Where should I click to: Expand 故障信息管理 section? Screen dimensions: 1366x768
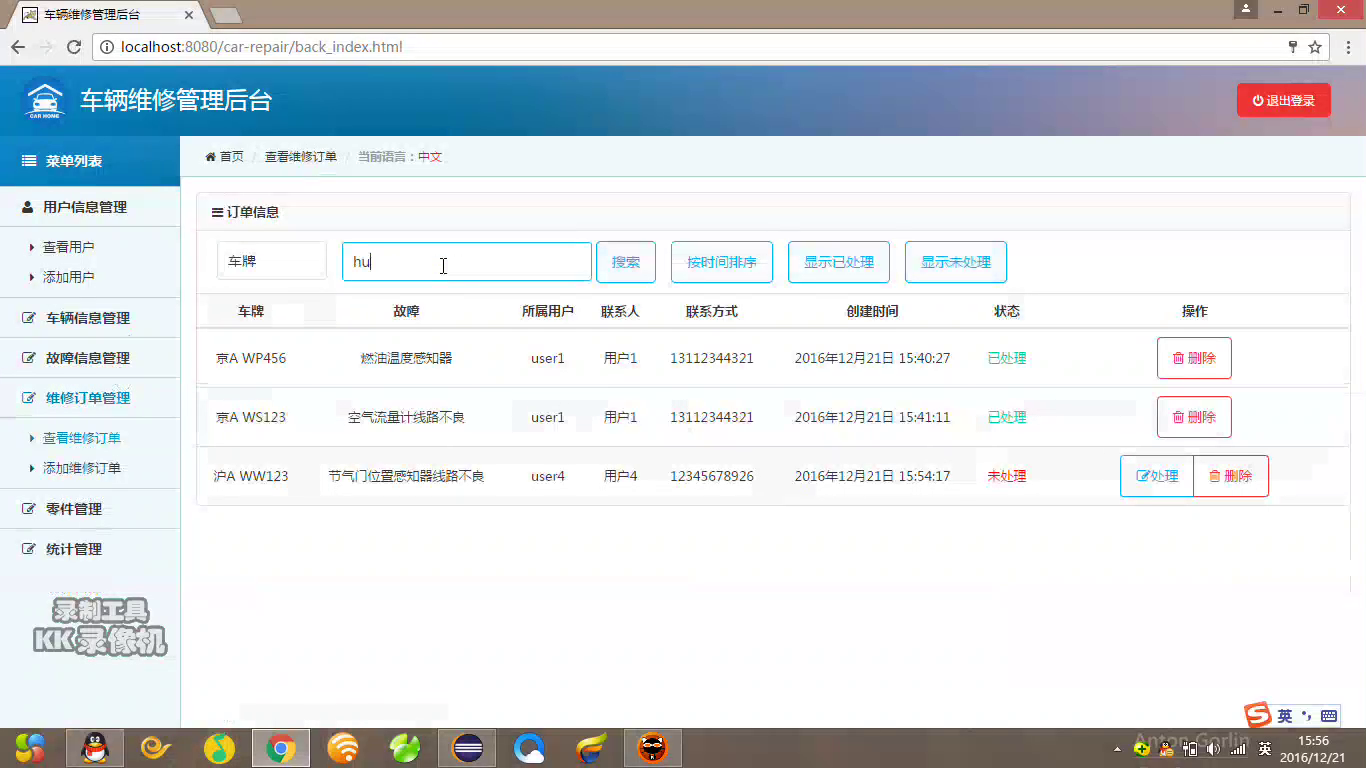(90, 358)
